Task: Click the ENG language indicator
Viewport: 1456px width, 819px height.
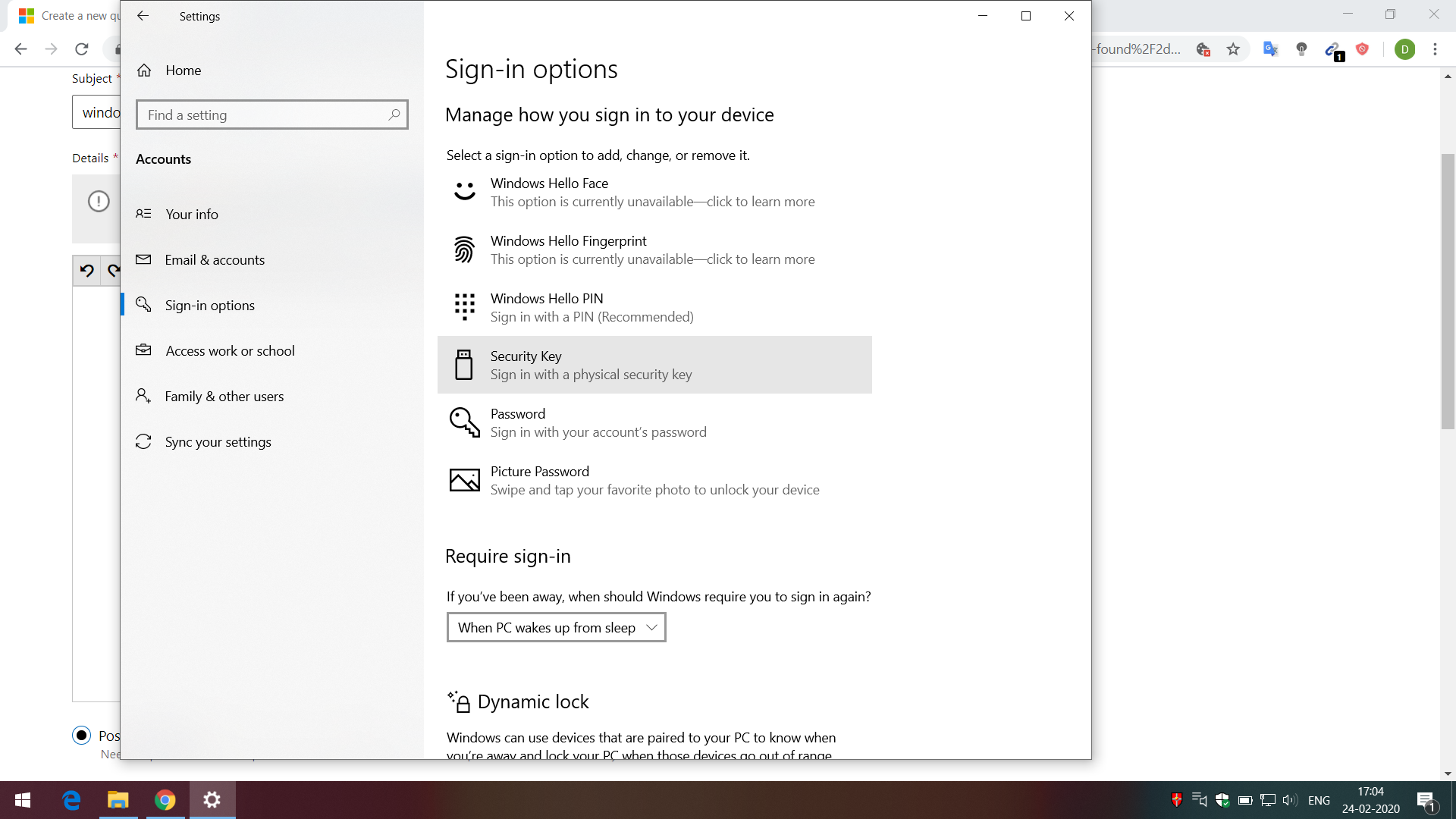Action: coord(1319,800)
